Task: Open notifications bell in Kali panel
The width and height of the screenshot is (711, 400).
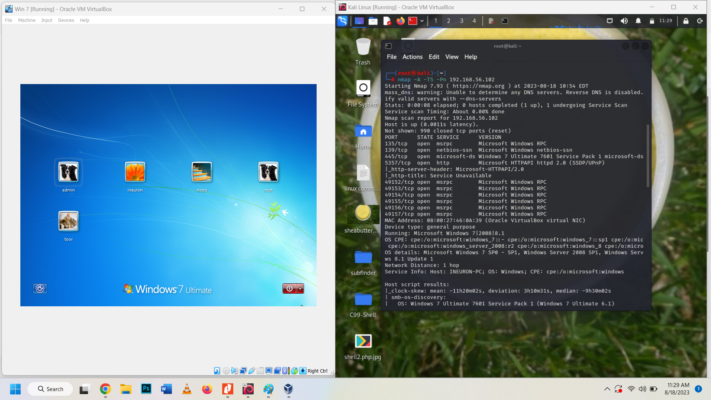Action: point(638,21)
